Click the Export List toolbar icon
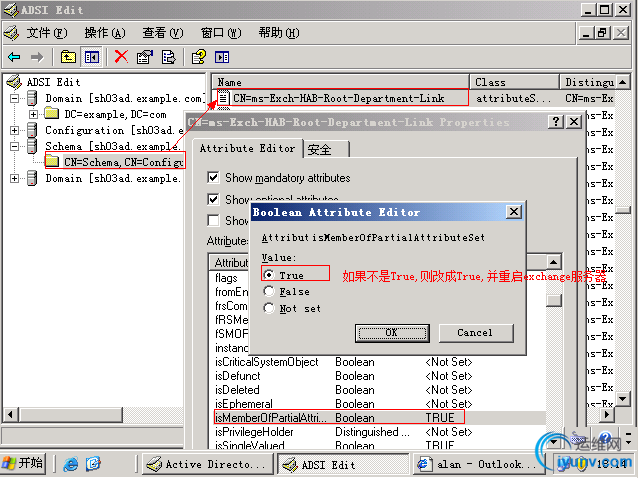 coord(168,57)
